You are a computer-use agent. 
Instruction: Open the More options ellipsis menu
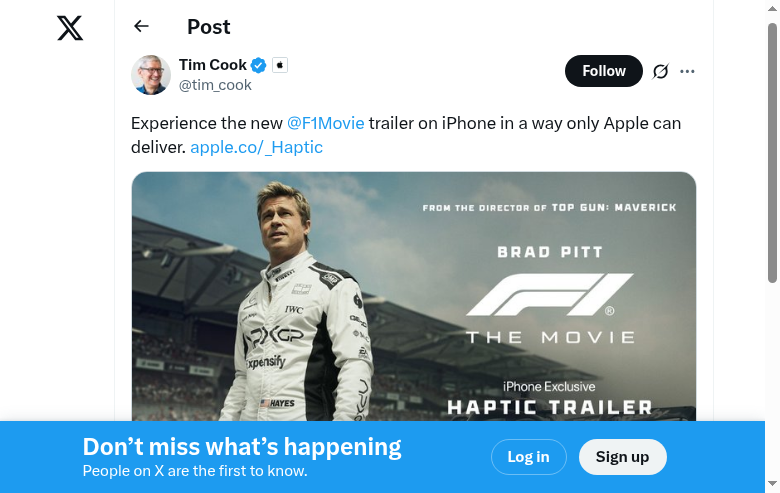click(x=687, y=71)
